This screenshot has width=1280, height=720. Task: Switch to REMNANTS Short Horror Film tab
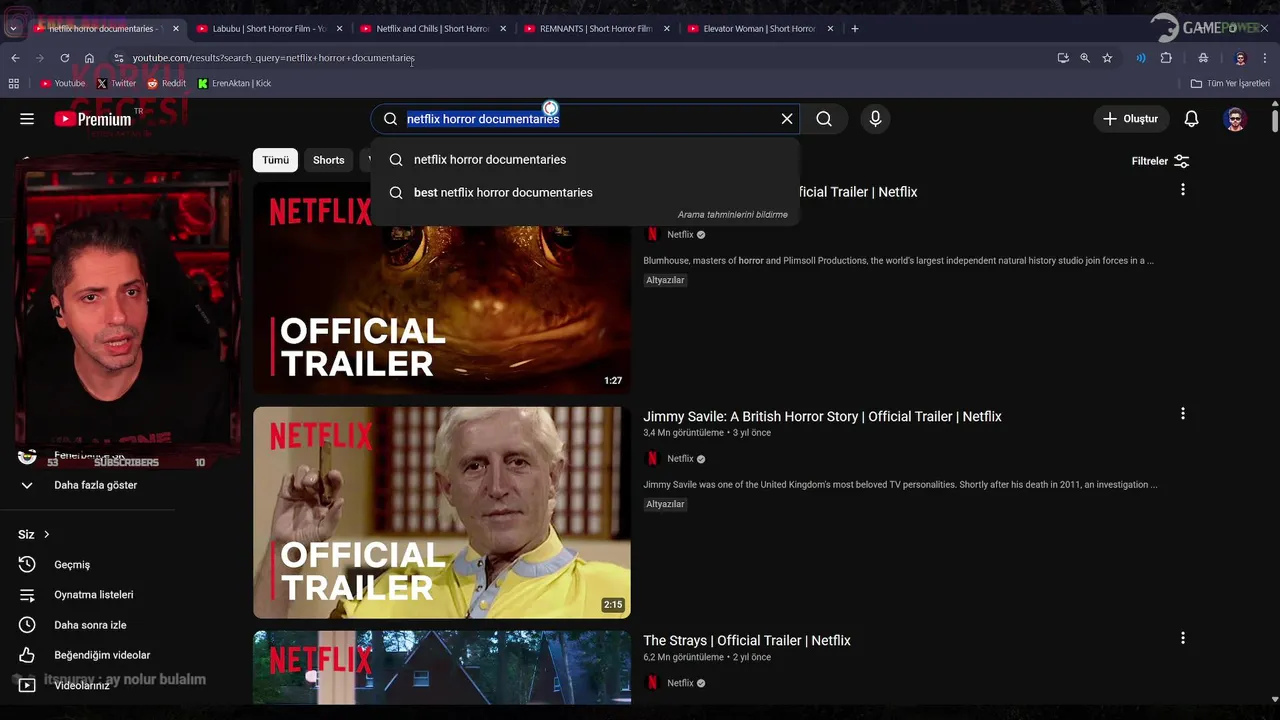coord(596,29)
